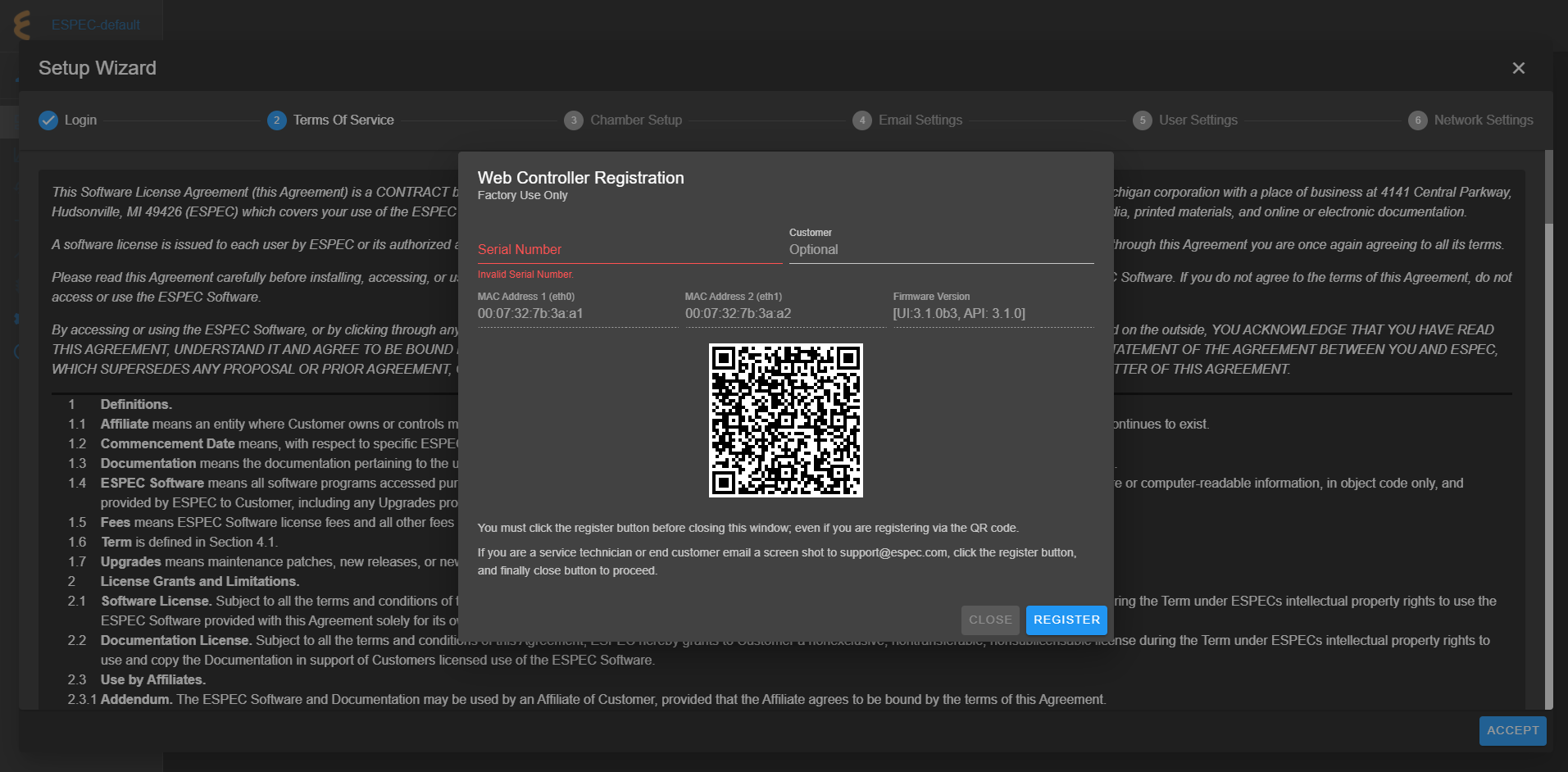Click the 'Setup Wizard' title
The height and width of the screenshot is (772, 1568).
[x=98, y=68]
